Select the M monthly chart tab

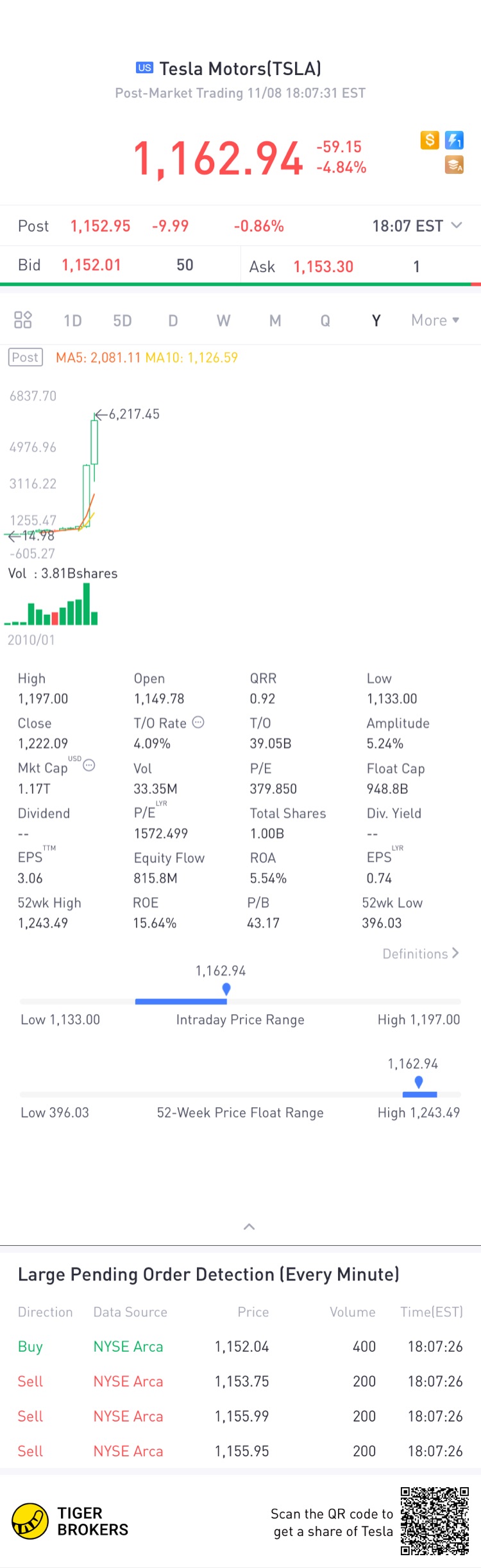point(275,320)
